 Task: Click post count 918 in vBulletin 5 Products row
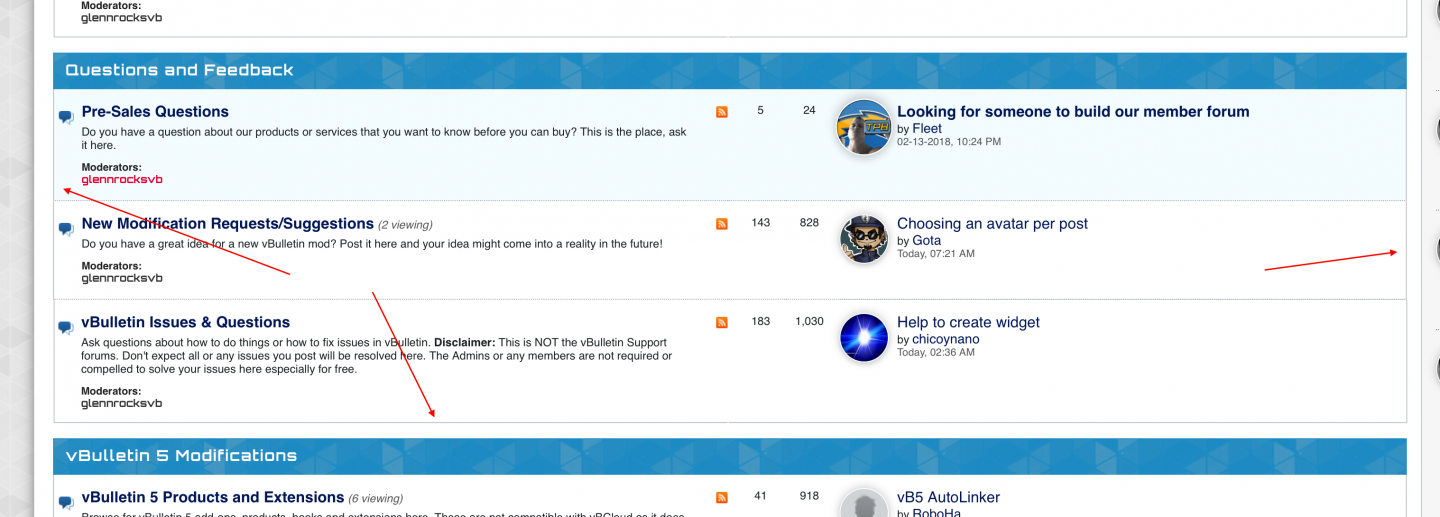tap(809, 496)
